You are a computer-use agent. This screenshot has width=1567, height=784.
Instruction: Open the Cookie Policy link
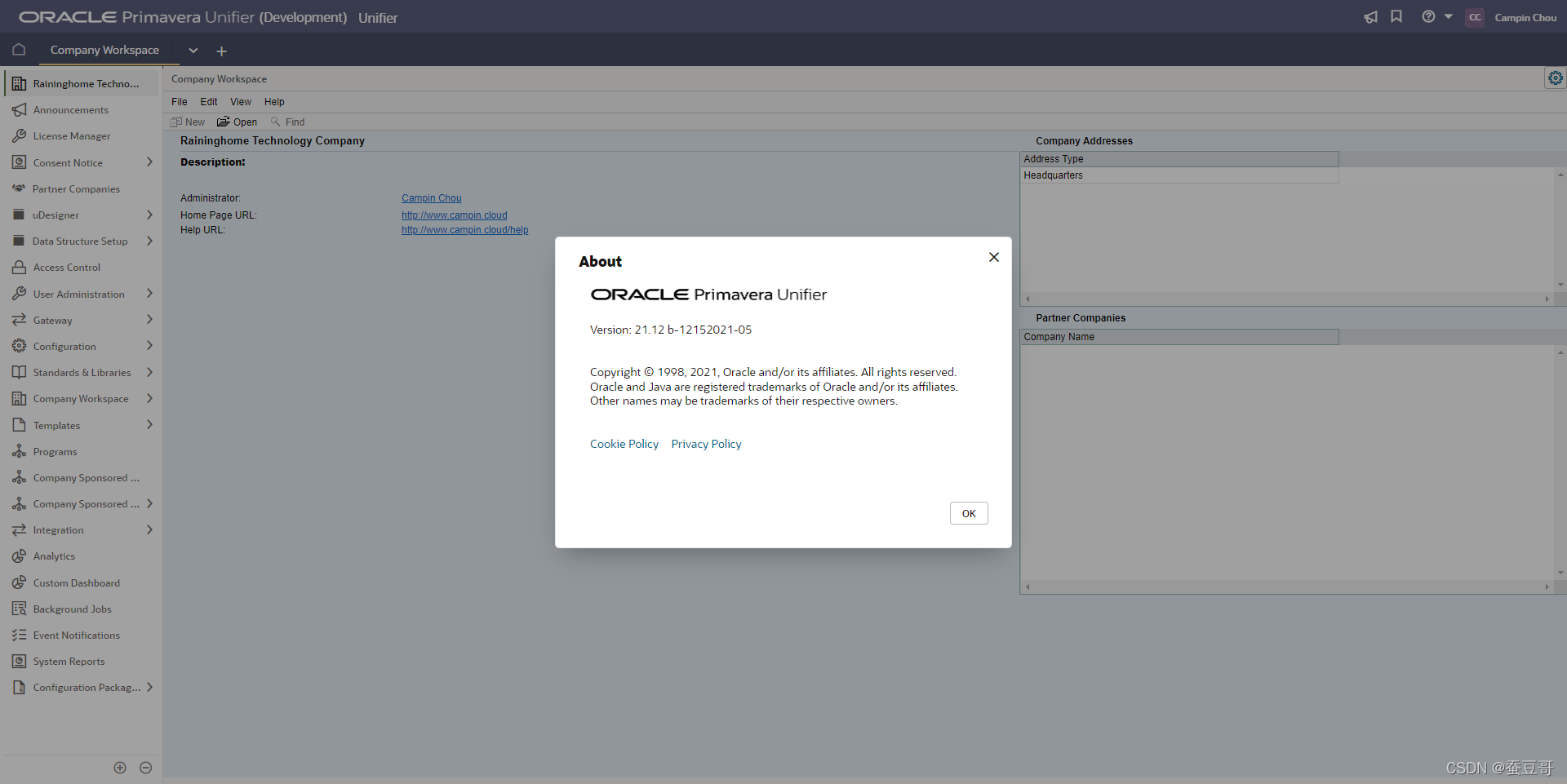[624, 443]
